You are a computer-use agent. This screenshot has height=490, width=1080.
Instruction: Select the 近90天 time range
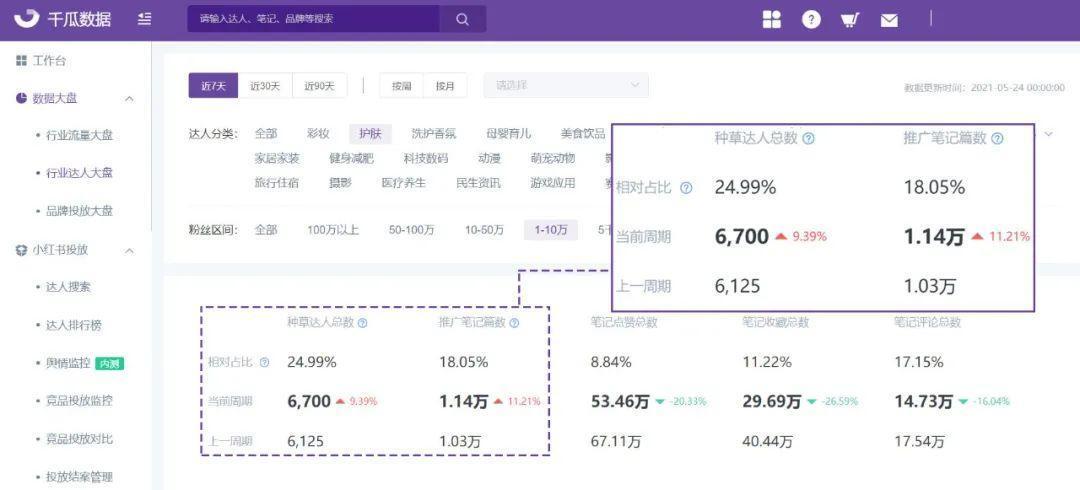pos(320,86)
